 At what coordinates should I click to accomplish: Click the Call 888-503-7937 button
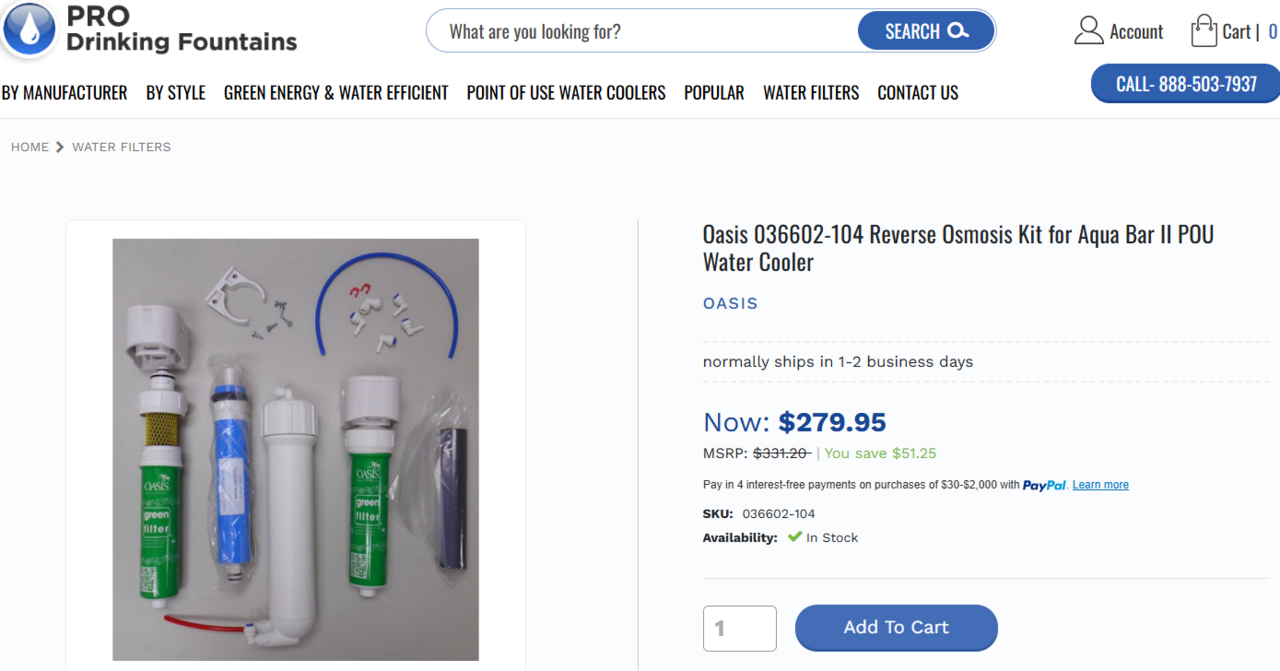[1186, 84]
